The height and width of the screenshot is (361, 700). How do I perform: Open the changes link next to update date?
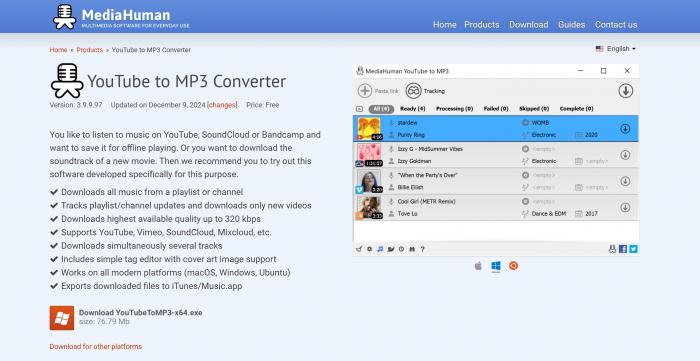(x=222, y=105)
